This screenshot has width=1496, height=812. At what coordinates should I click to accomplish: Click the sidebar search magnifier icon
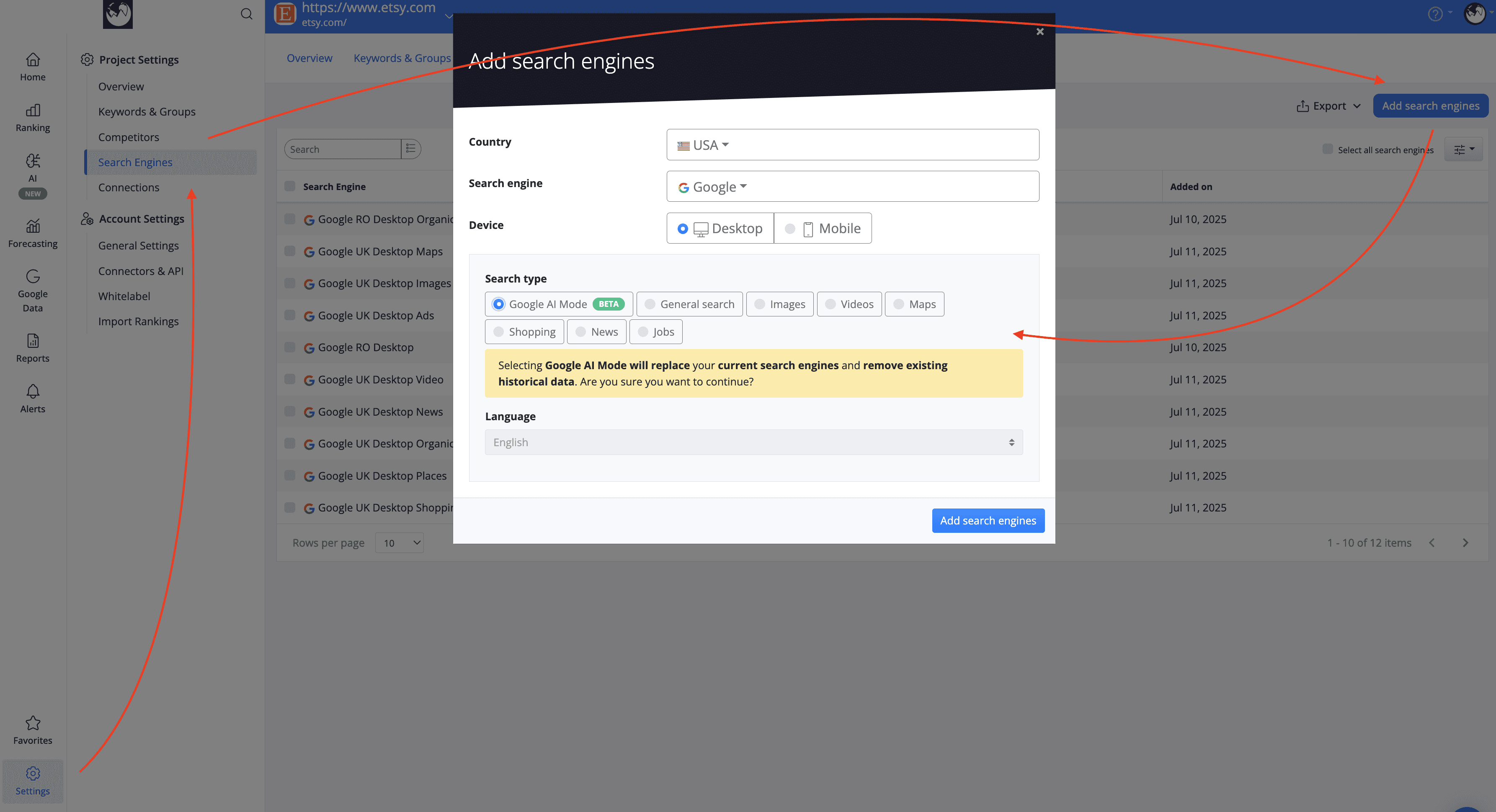pyautogui.click(x=246, y=14)
